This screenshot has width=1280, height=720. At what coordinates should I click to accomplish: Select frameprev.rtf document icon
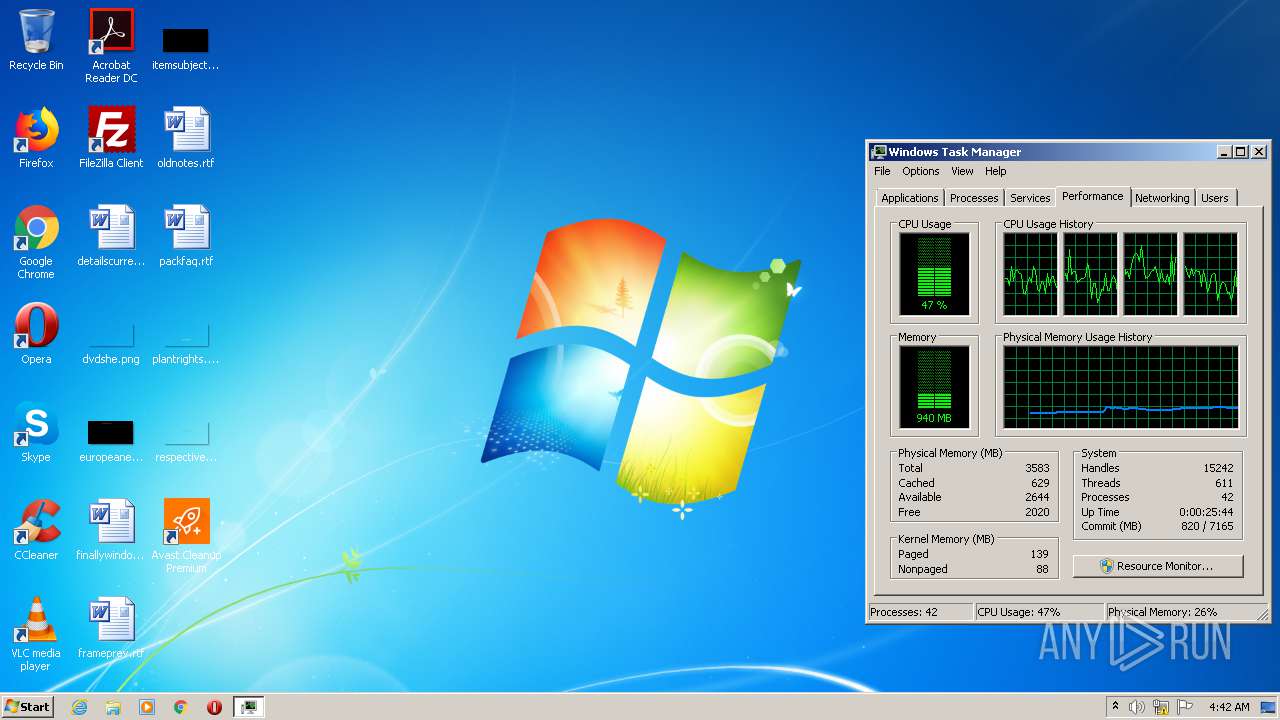(x=111, y=628)
